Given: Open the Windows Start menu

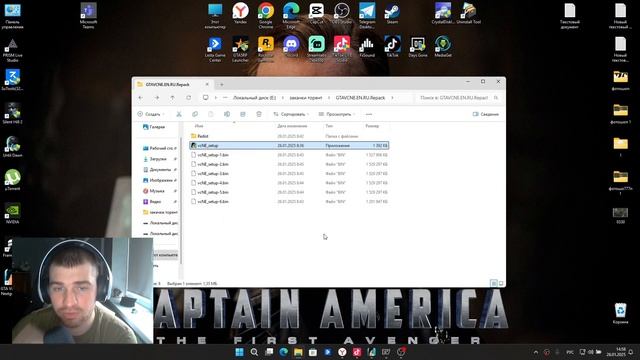Looking at the screenshot, I should (x=240, y=352).
